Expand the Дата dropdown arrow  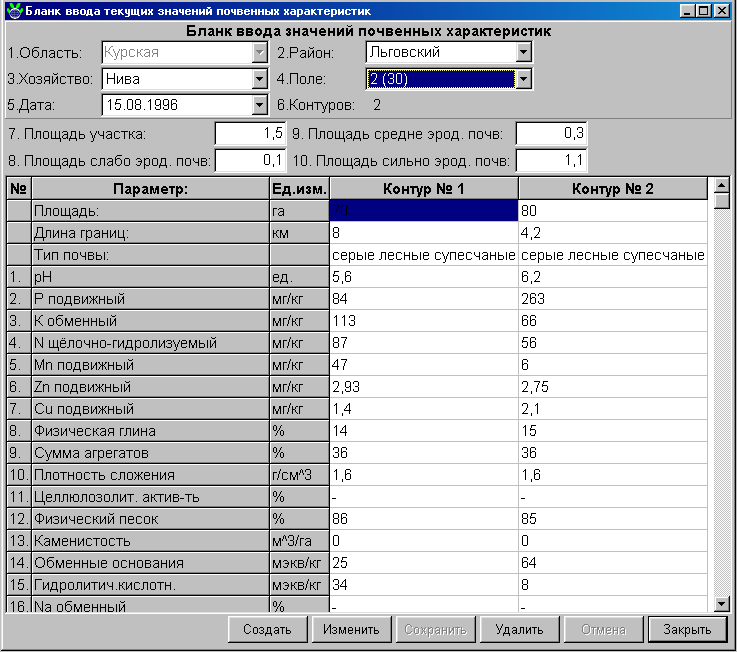[x=259, y=105]
